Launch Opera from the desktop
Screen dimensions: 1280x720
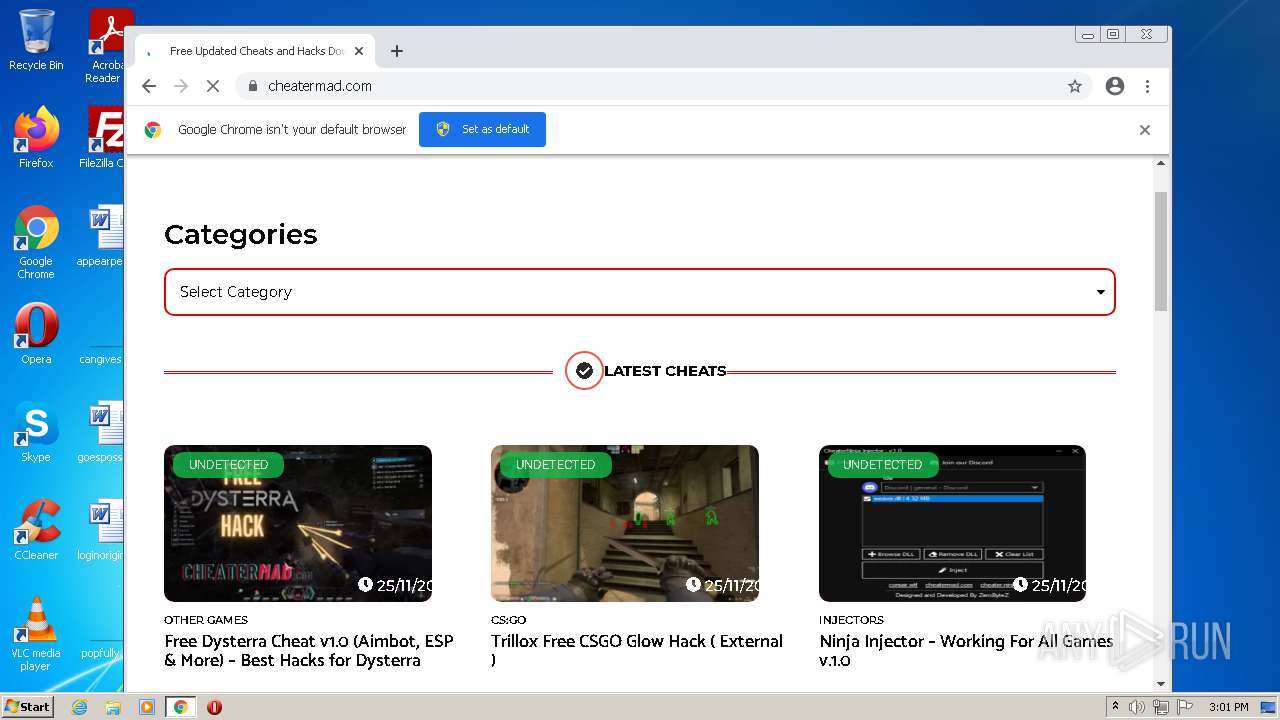(x=36, y=334)
